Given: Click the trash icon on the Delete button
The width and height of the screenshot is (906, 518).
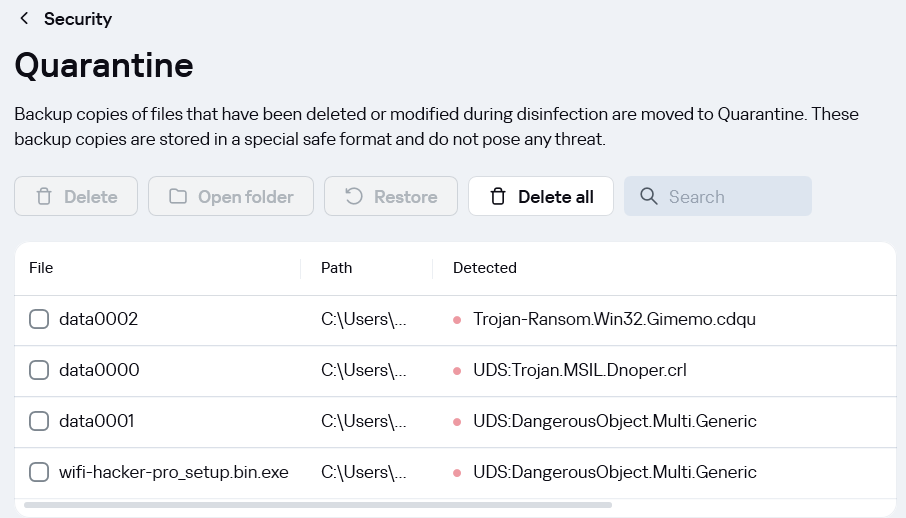Looking at the screenshot, I should click(44, 197).
